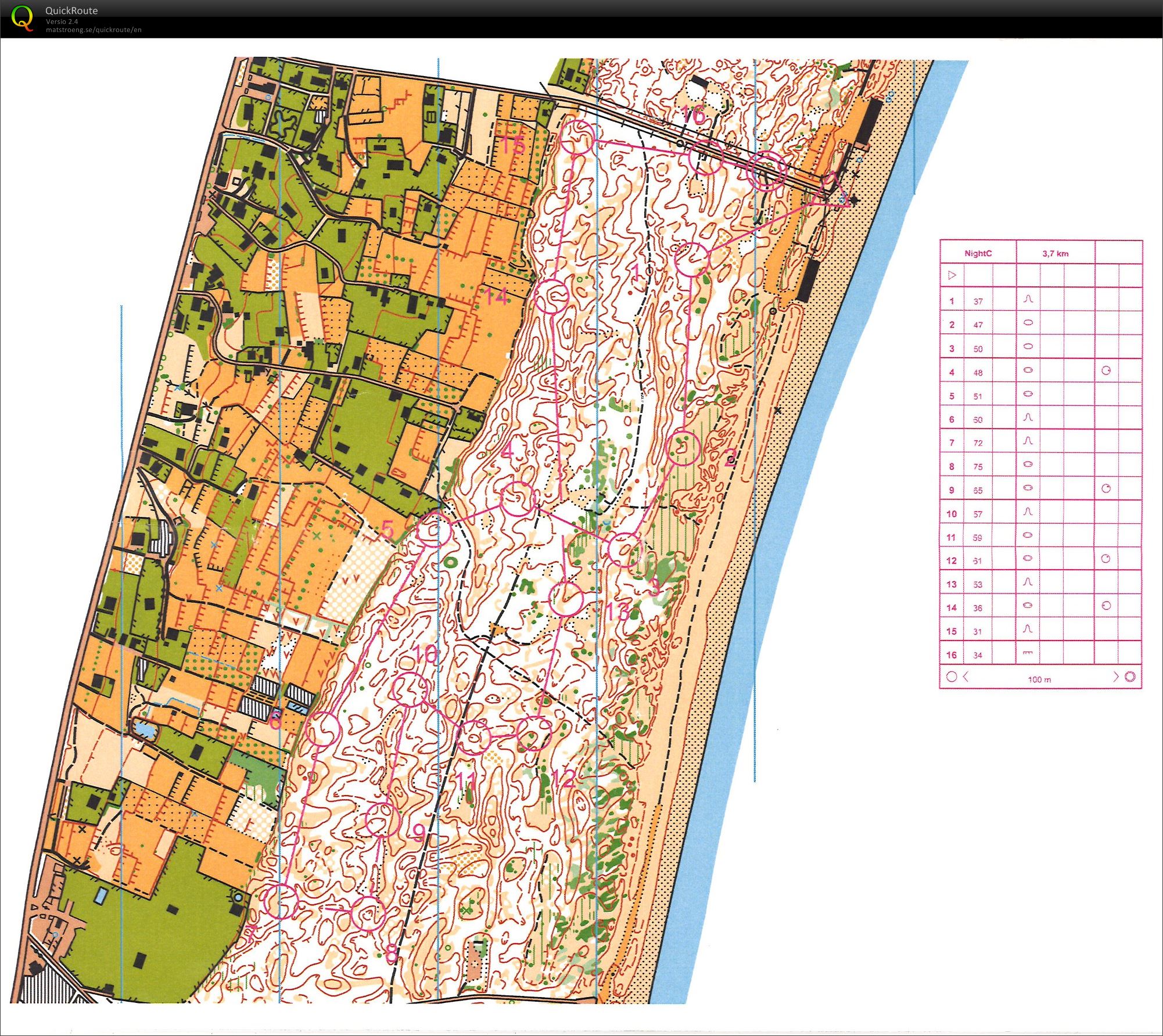Select control circle 8 on the map
Viewport: 1163px width, 1036px height.
(x=368, y=914)
